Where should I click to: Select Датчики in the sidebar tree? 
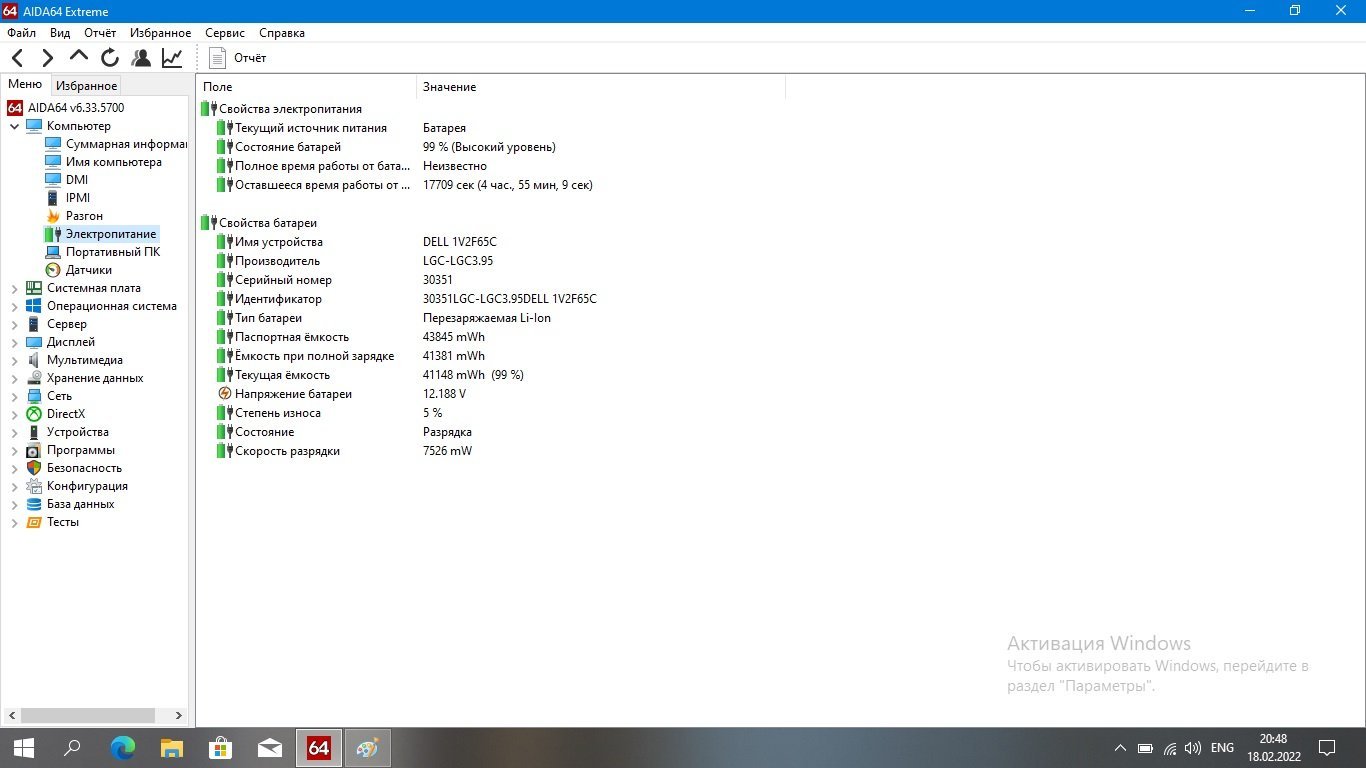[88, 270]
